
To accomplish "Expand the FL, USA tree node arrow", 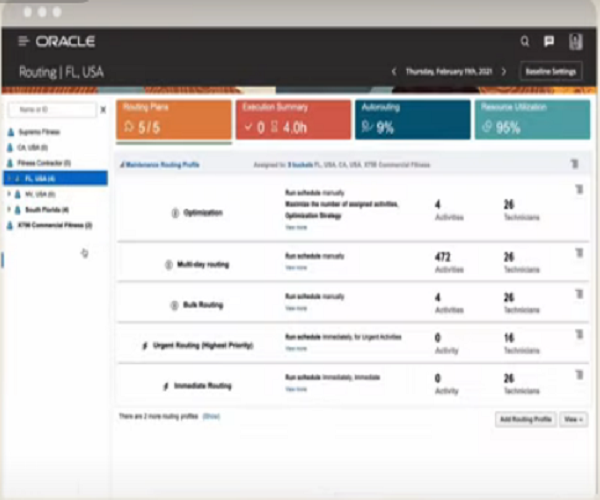I will [9, 178].
